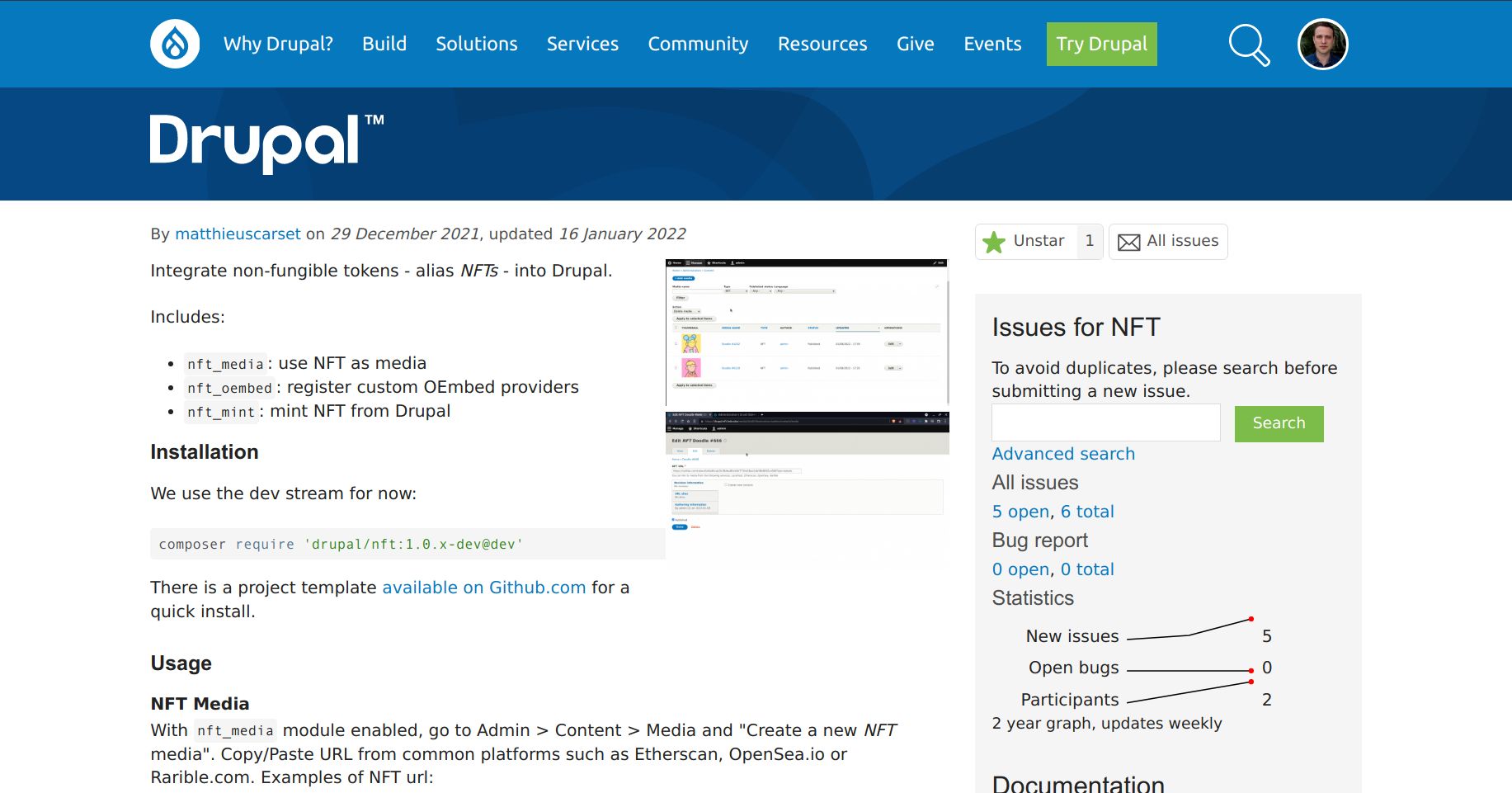Screen dimensions: 1512x793
Task: Click the Try Drupal button
Action: tap(1102, 44)
